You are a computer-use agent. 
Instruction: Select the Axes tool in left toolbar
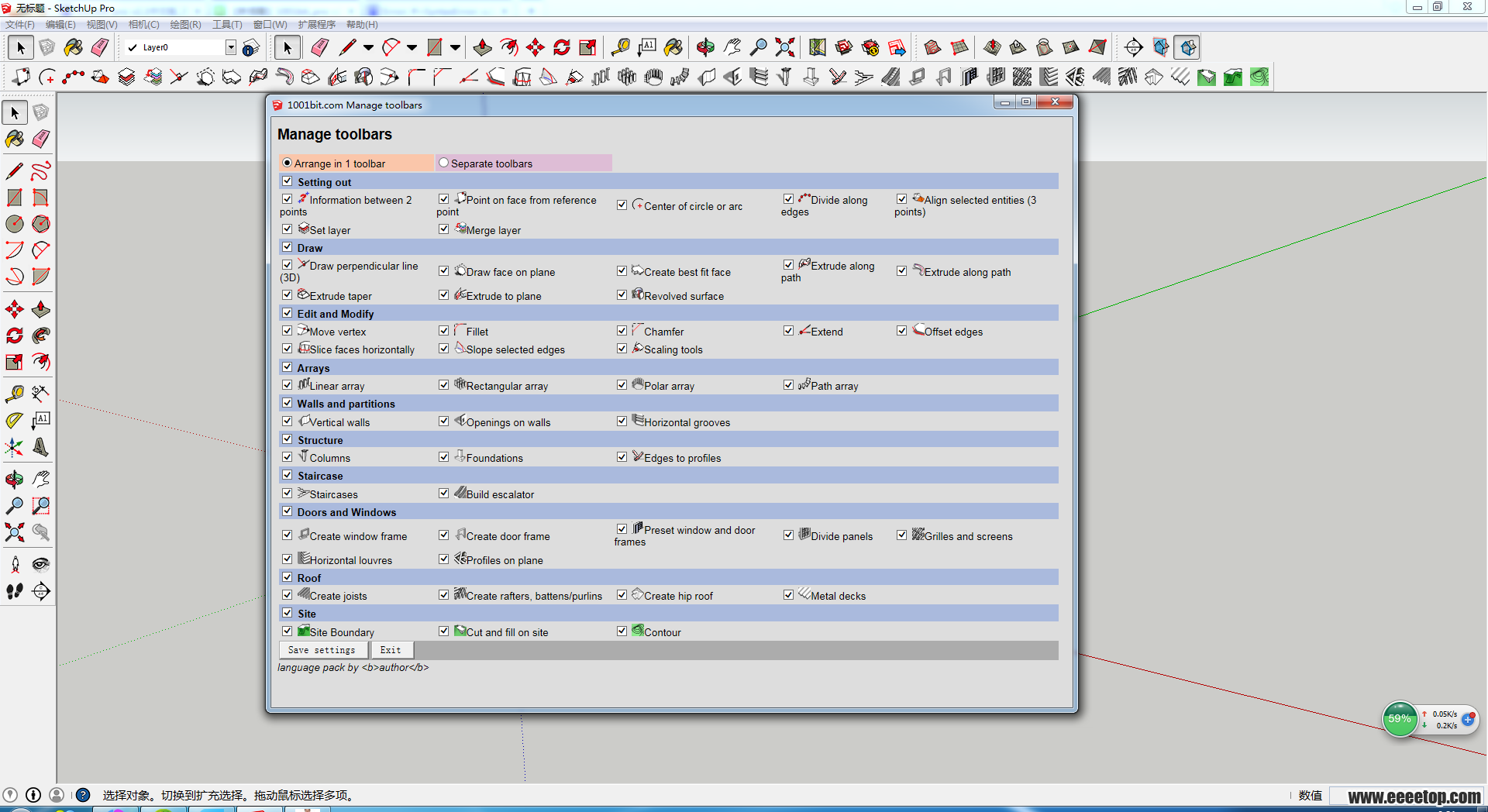(x=14, y=447)
